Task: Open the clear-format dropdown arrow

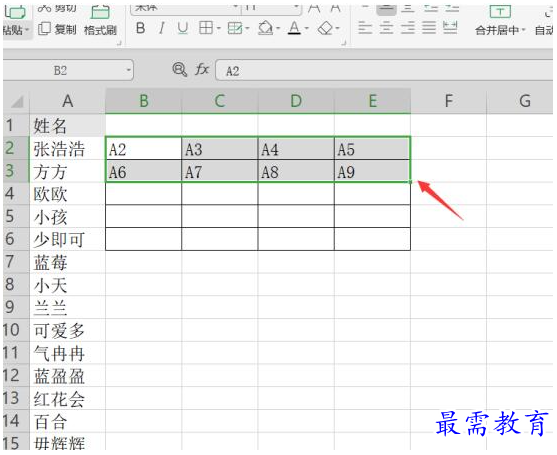Action: pyautogui.click(x=337, y=28)
